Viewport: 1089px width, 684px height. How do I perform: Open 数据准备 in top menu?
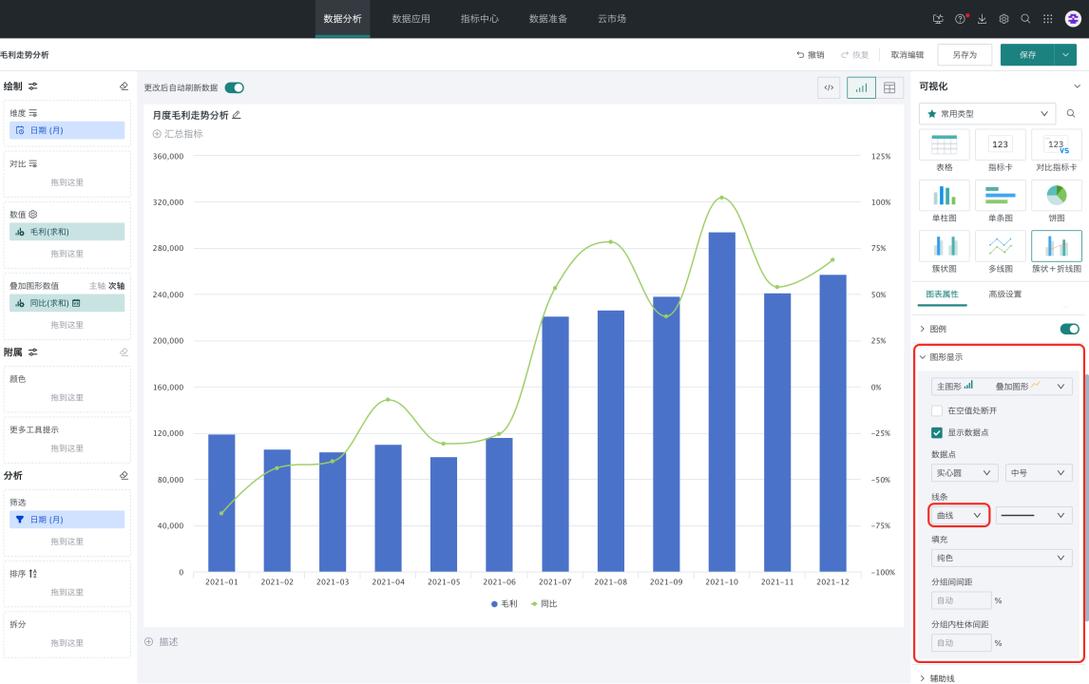pyautogui.click(x=548, y=19)
